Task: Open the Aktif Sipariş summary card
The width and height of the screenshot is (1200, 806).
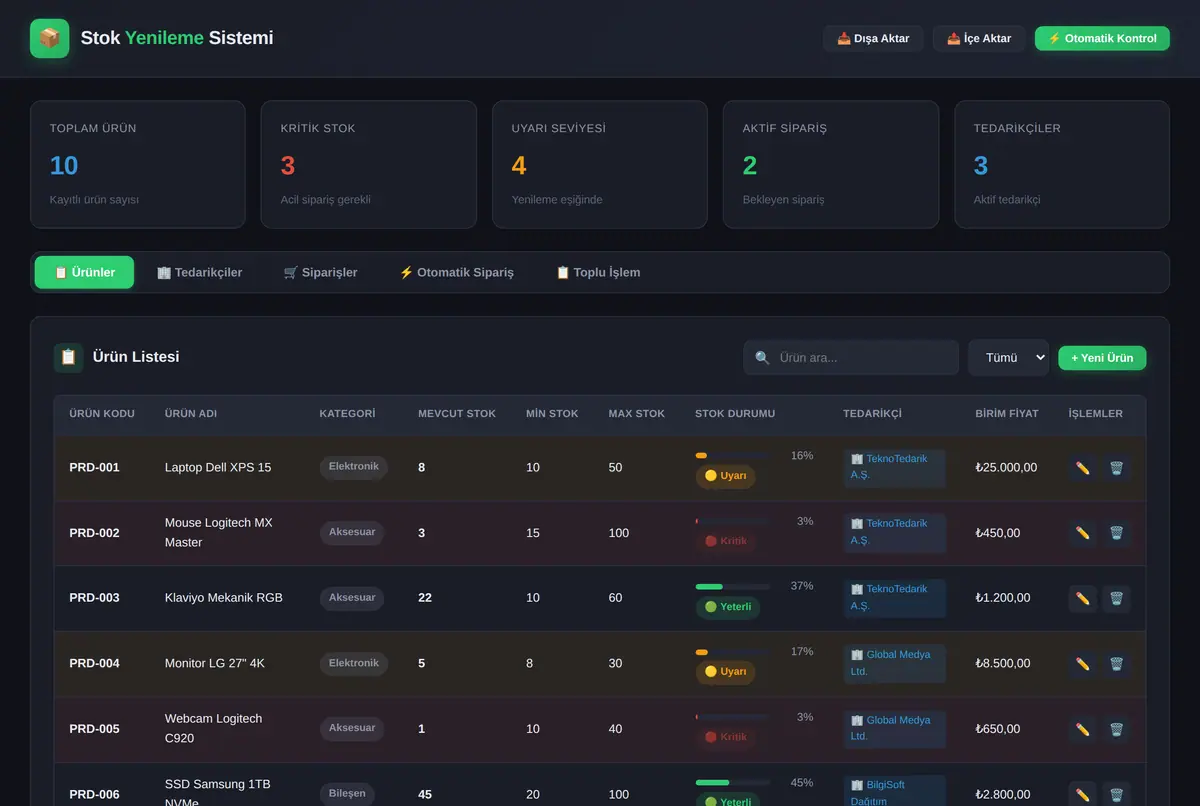Action: tap(831, 164)
